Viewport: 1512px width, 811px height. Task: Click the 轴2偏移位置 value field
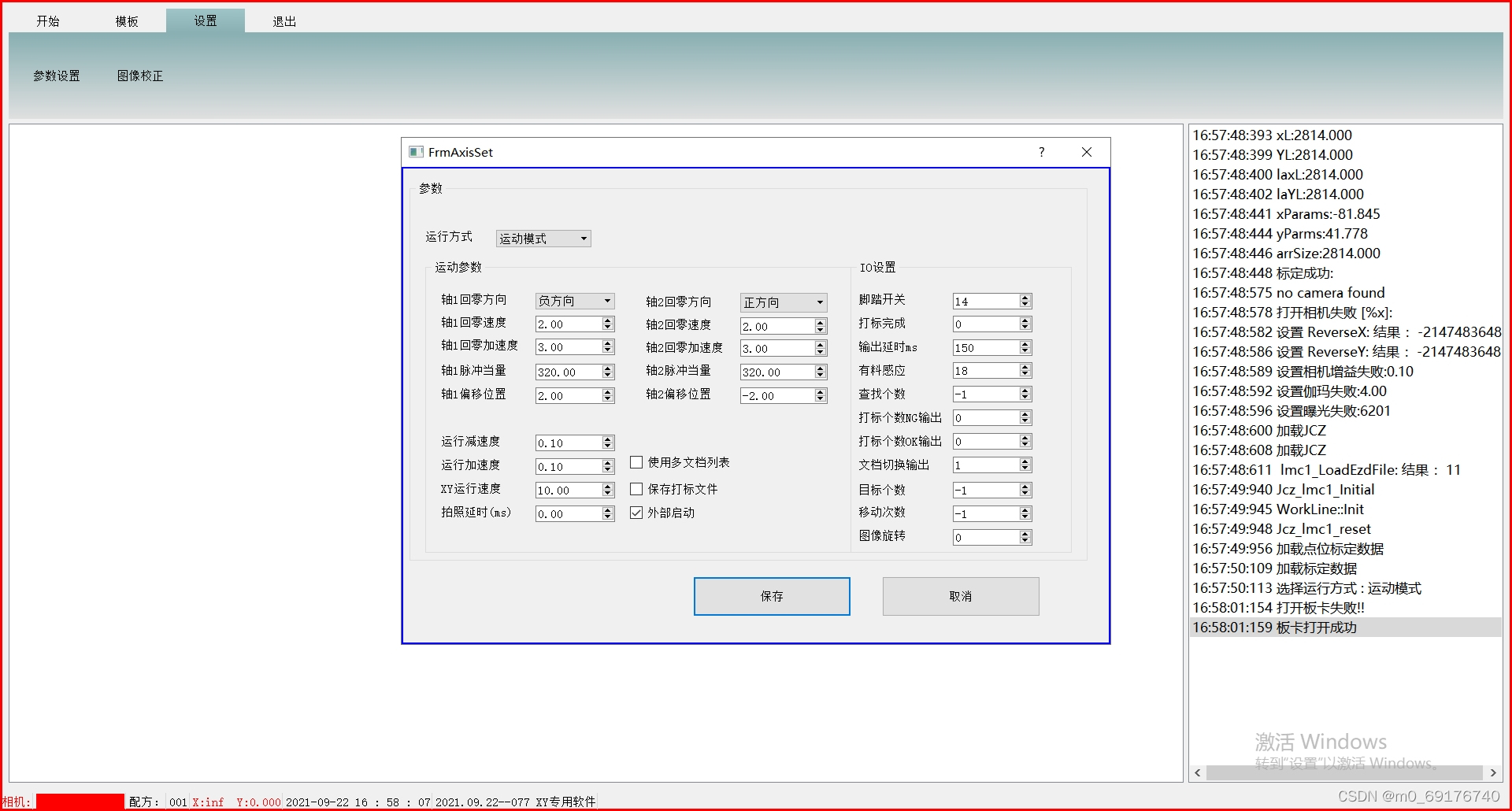pos(777,396)
